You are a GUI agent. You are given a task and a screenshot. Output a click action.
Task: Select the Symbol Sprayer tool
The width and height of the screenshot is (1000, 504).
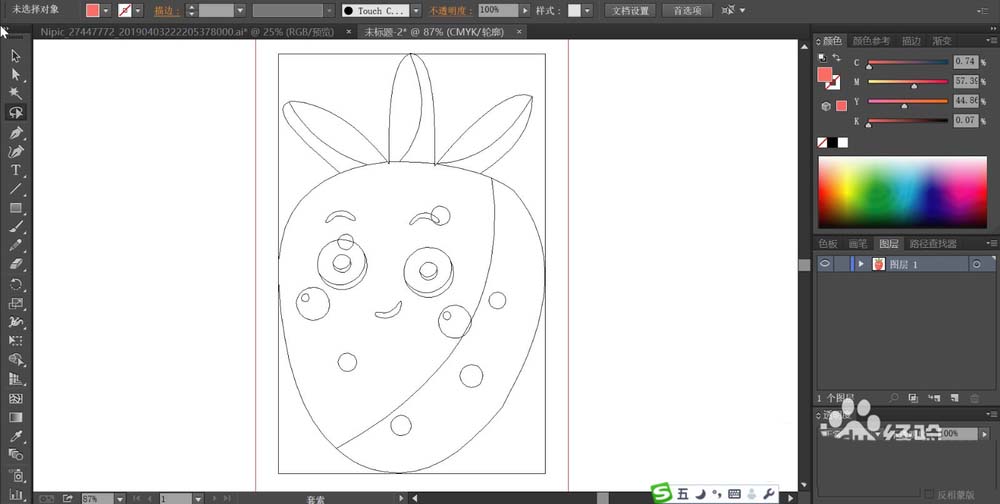(x=16, y=475)
